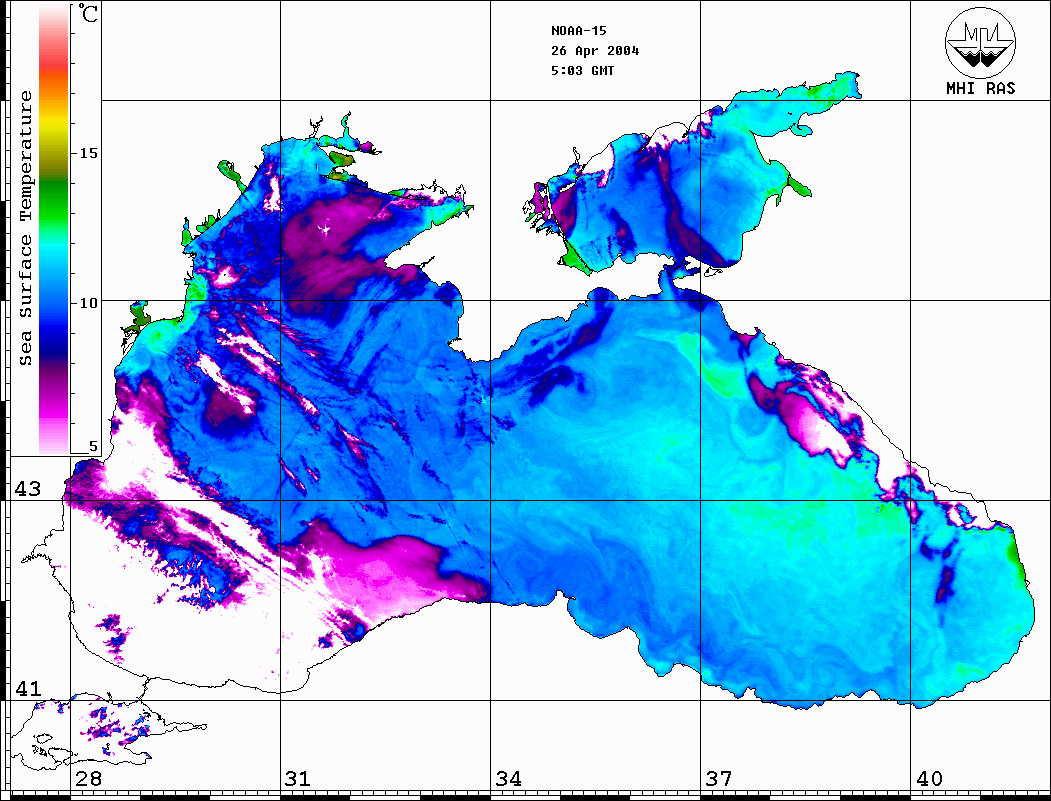Click the '15' tick label on colorbar

(88, 153)
